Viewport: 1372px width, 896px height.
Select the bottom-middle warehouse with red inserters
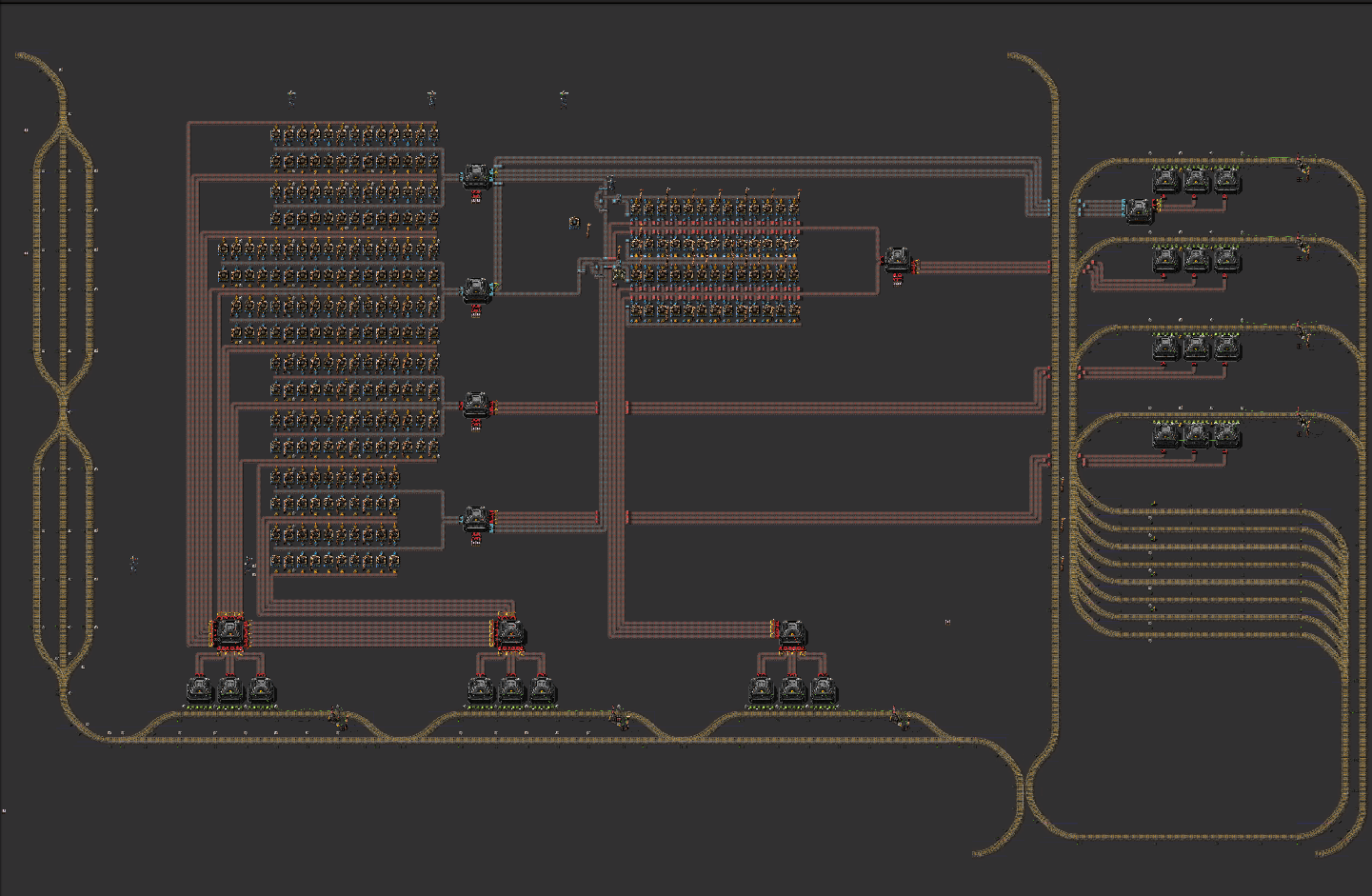point(509,632)
